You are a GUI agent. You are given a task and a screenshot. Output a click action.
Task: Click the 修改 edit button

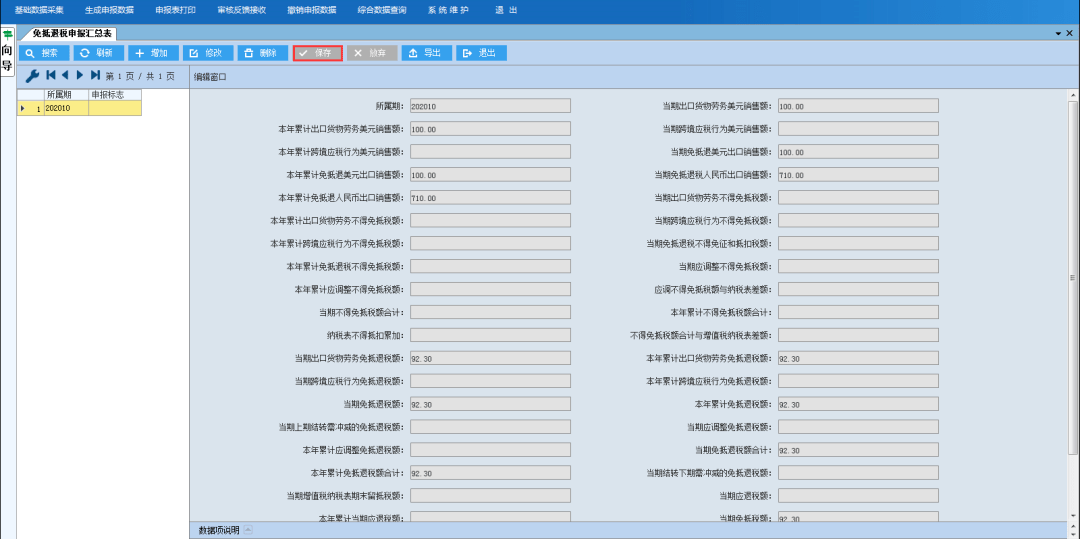coord(208,53)
